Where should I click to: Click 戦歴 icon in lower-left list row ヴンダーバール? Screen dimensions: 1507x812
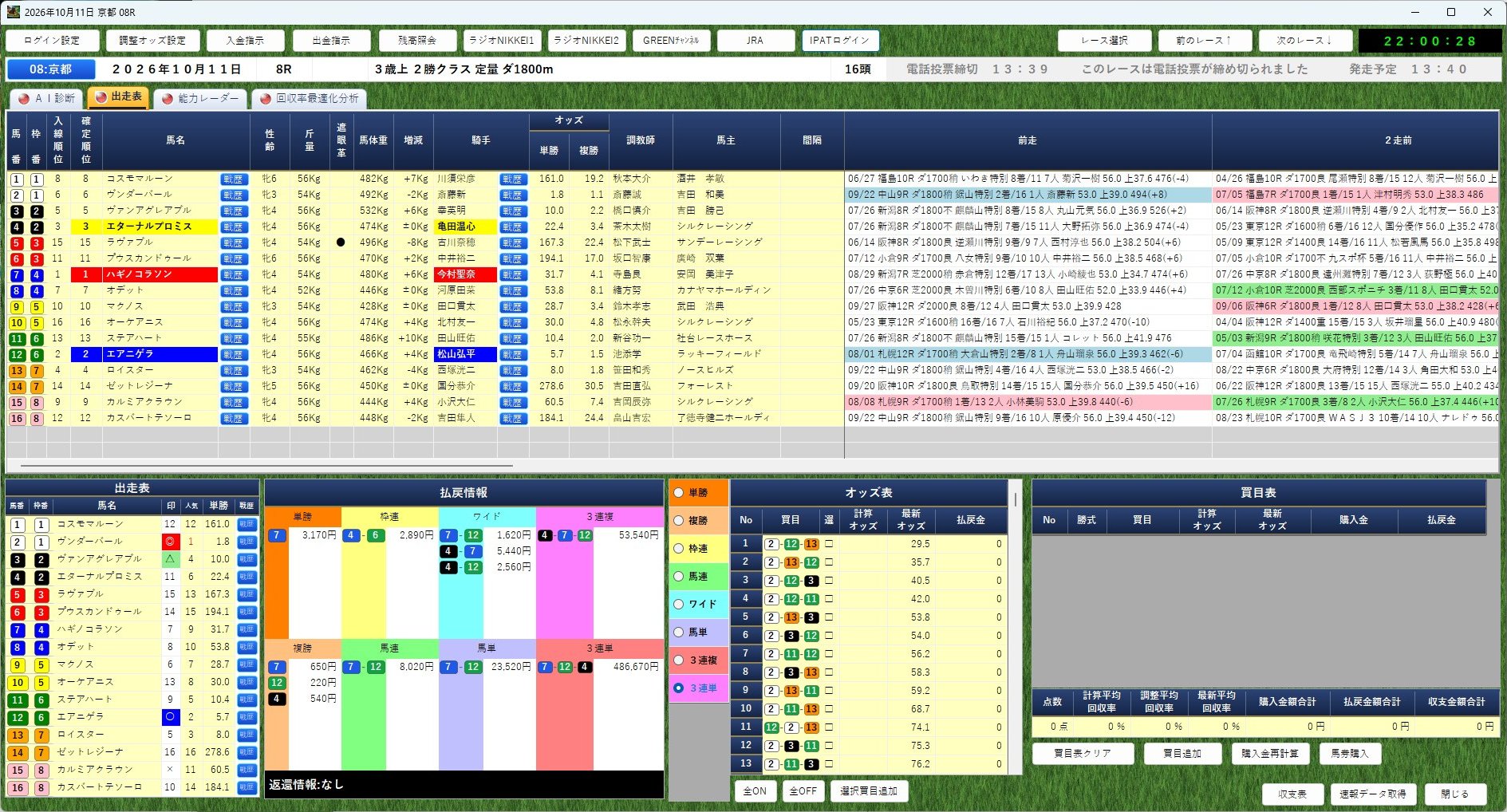[x=247, y=542]
